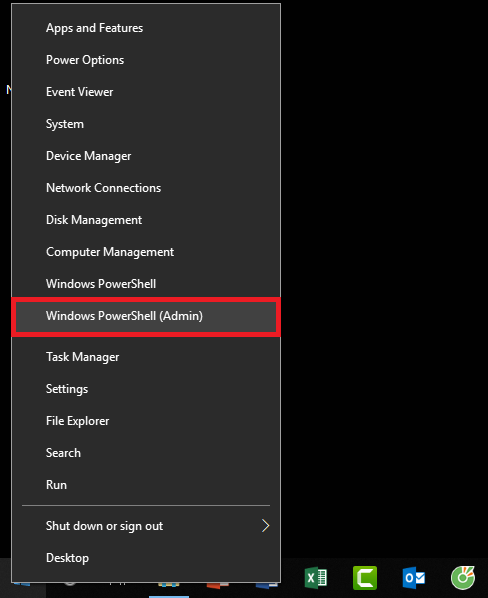Click the green circular taskbar icon
Image resolution: width=488 pixels, height=598 pixels.
(x=463, y=578)
